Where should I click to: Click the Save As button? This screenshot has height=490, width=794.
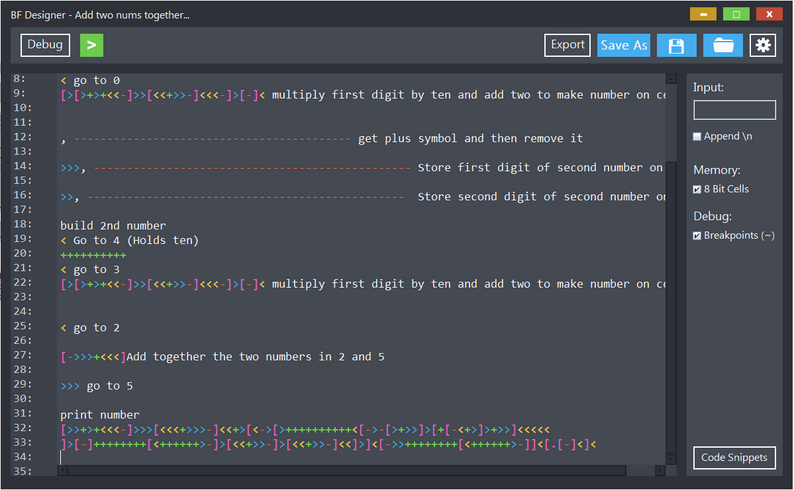pyautogui.click(x=624, y=45)
